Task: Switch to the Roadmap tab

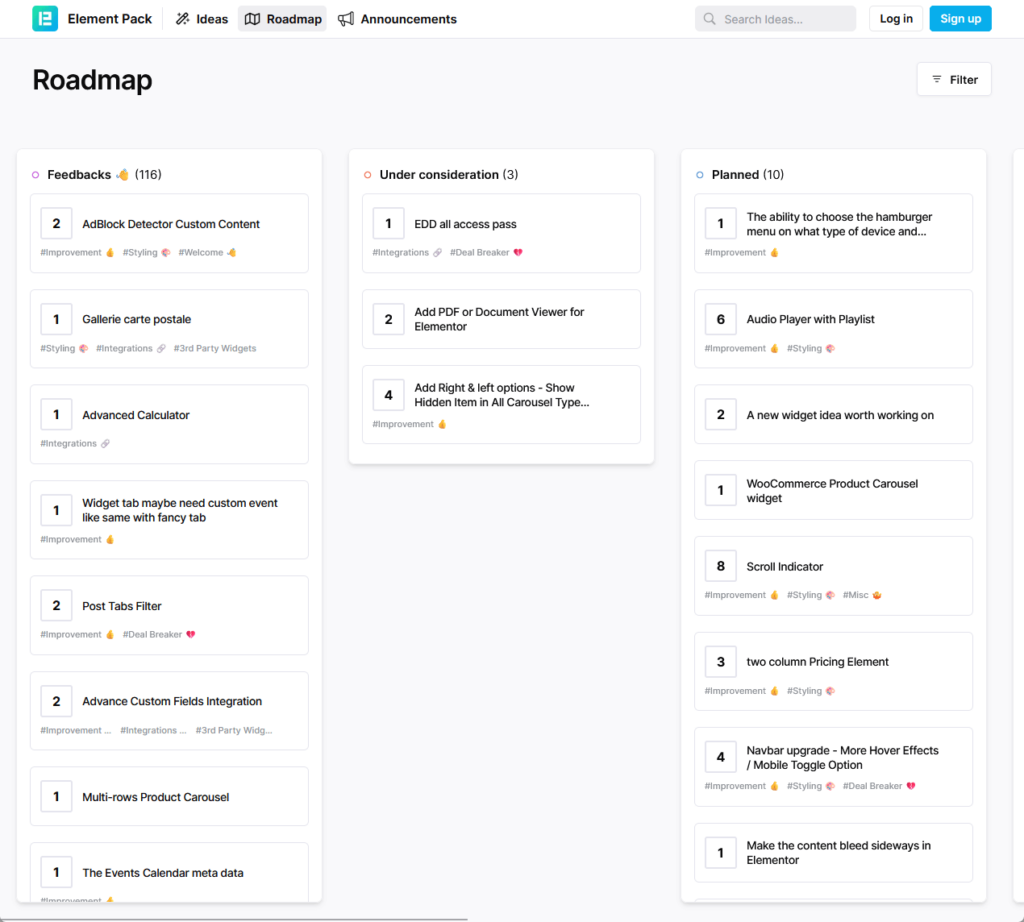Action: (283, 19)
